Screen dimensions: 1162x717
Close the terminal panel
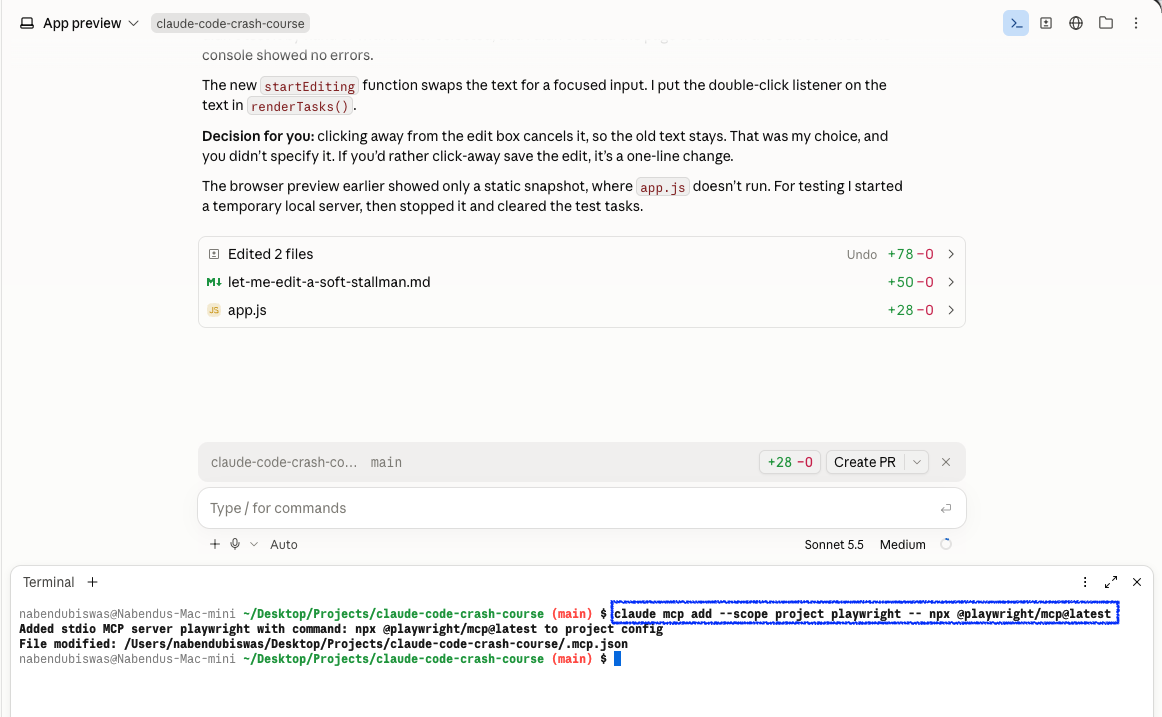coord(1137,582)
